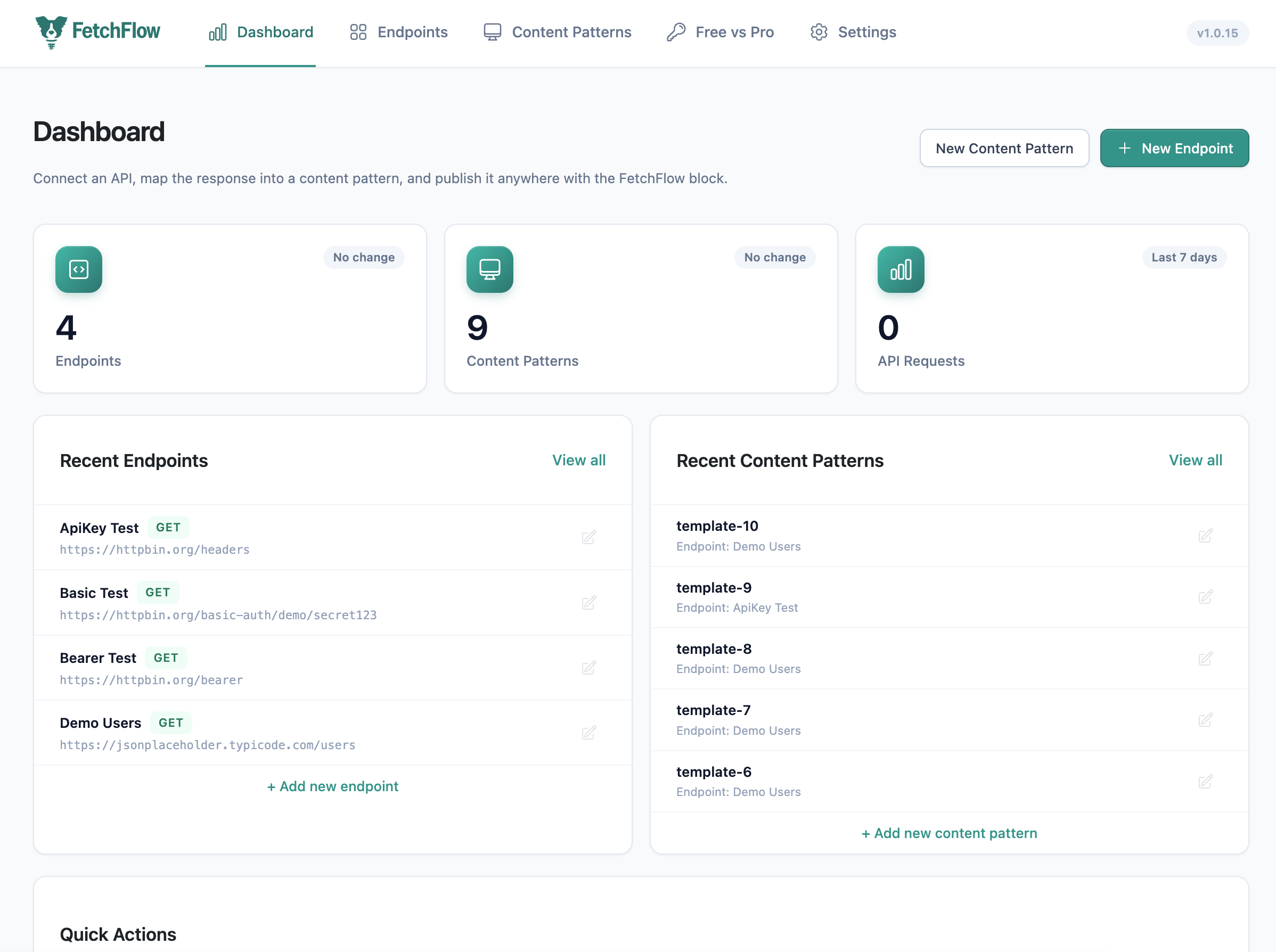Viewport: 1276px width, 952px height.
Task: Click the Settings gear icon in nav
Action: [x=819, y=32]
